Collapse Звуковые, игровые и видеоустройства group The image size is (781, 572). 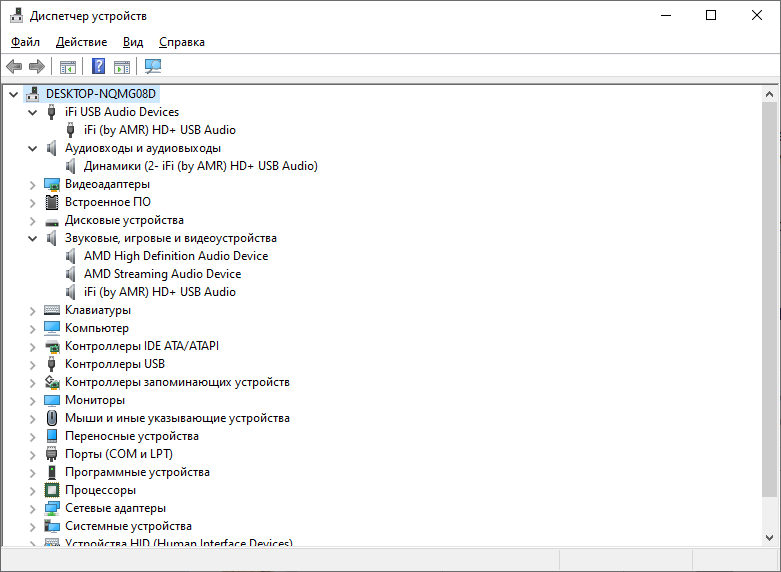[32, 239]
